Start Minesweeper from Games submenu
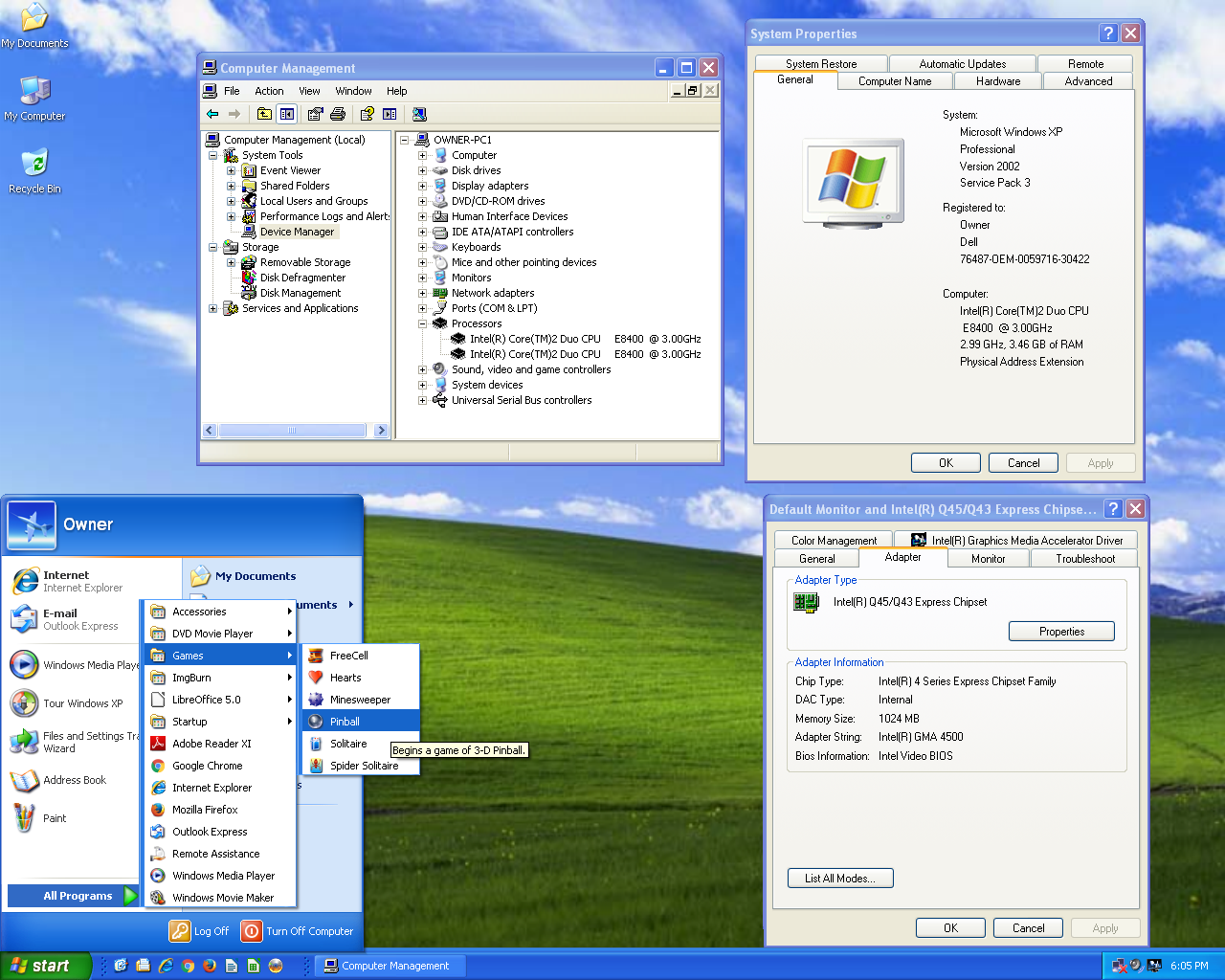This screenshot has height=980, width=1225. coord(361,700)
